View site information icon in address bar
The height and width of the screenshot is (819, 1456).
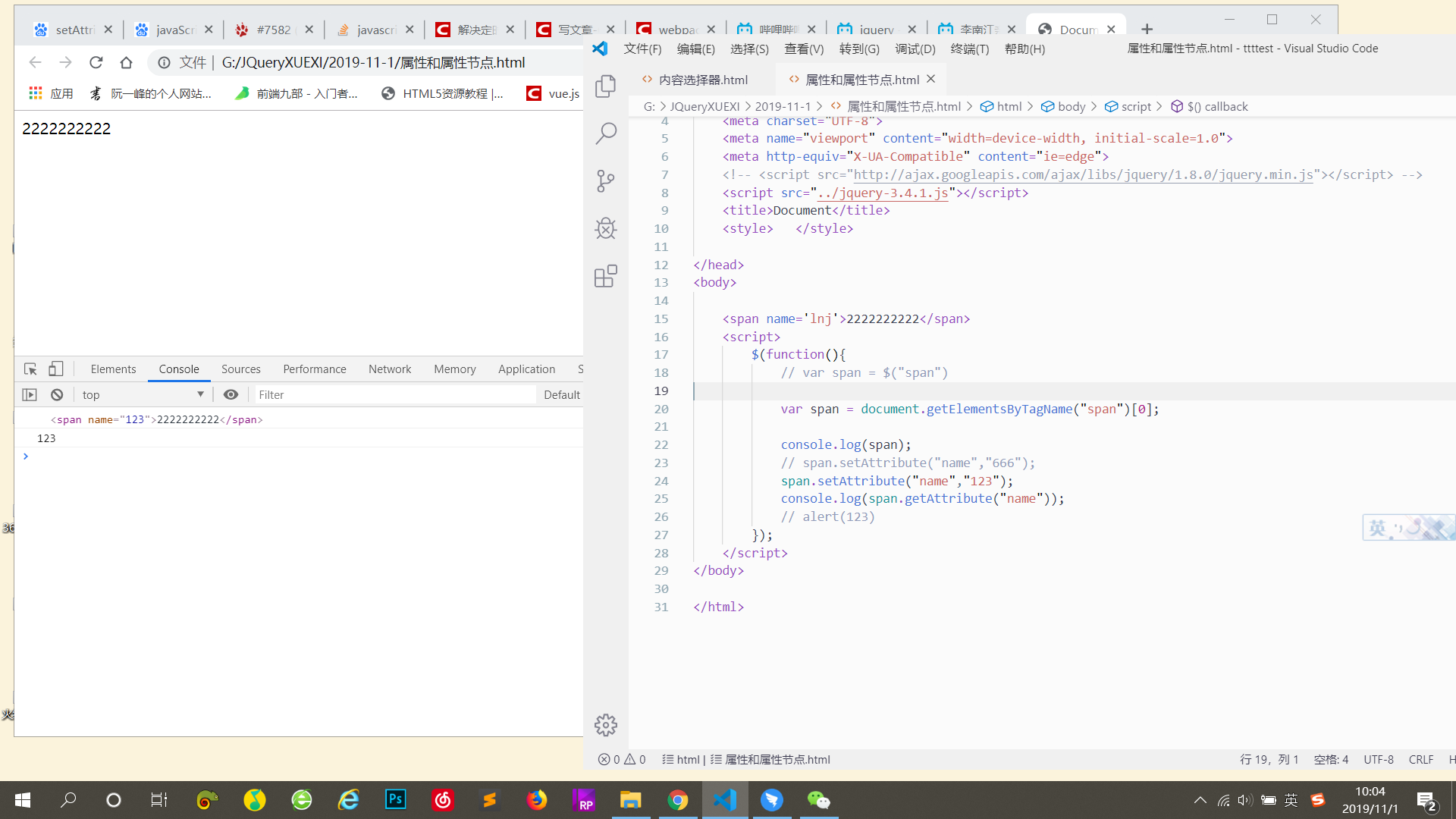(x=164, y=62)
